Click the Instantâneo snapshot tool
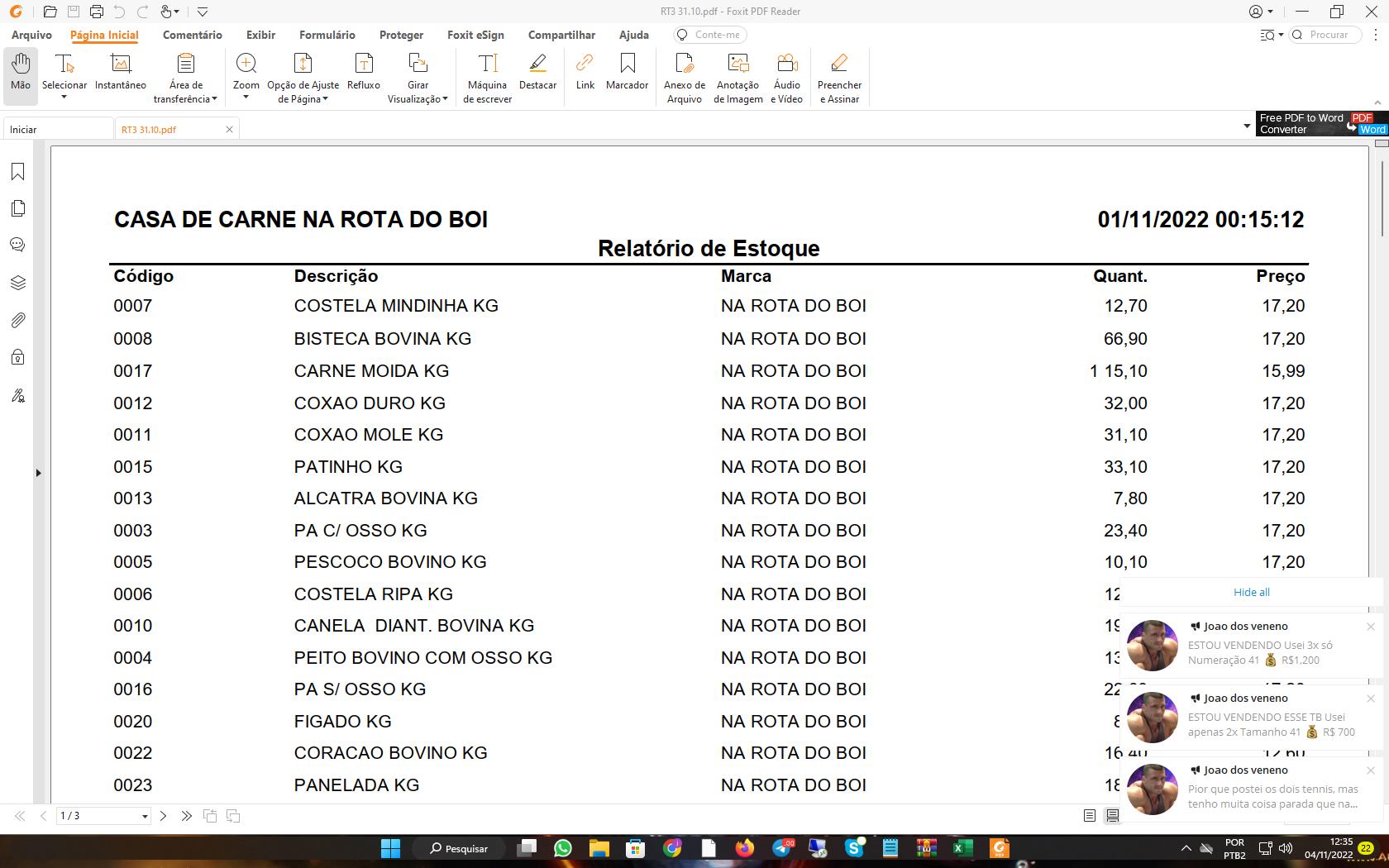This screenshot has width=1389, height=868. [x=120, y=74]
